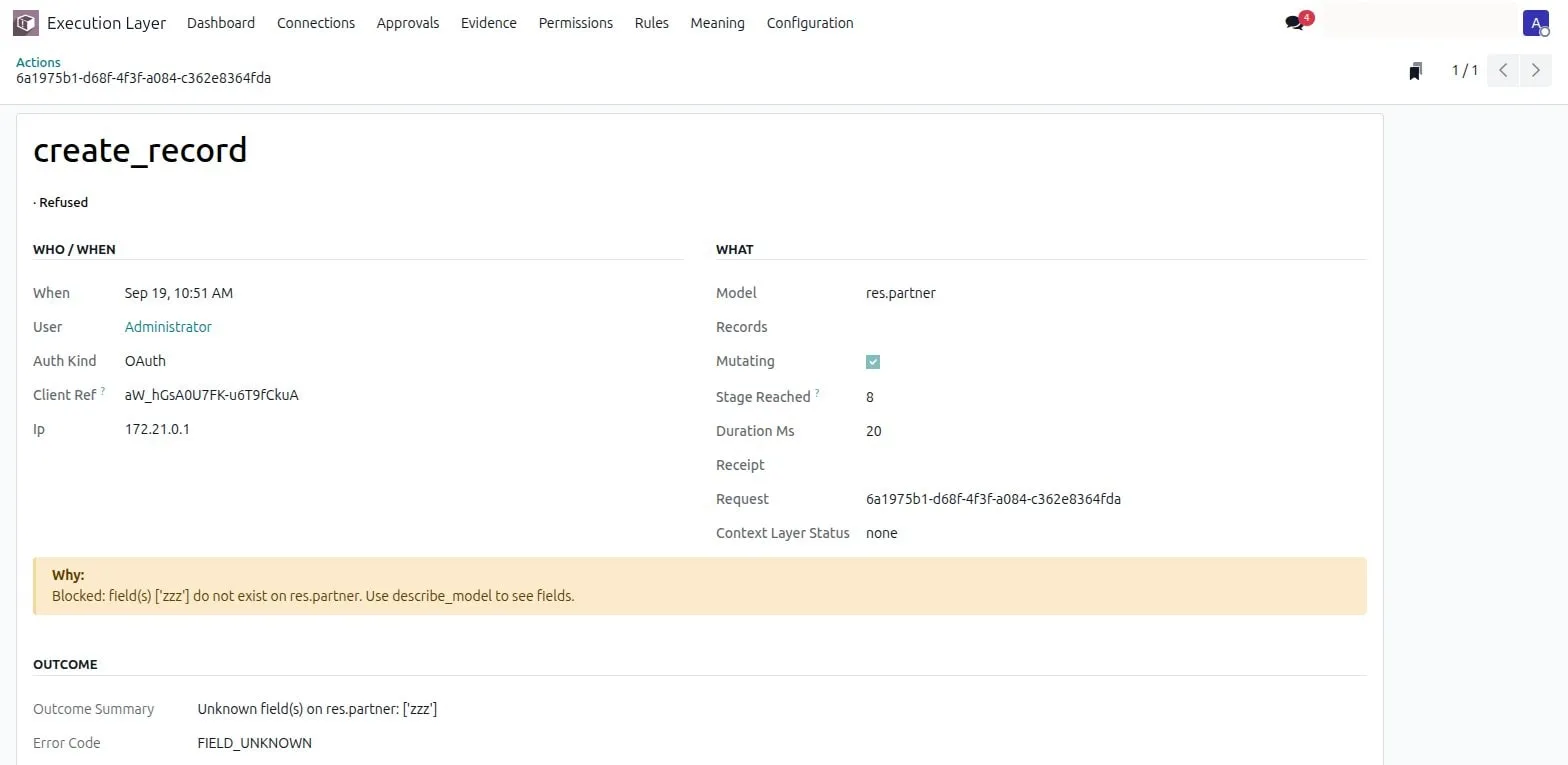This screenshot has width=1568, height=765.
Task: Go back to Actions breadcrumb
Action: (38, 62)
